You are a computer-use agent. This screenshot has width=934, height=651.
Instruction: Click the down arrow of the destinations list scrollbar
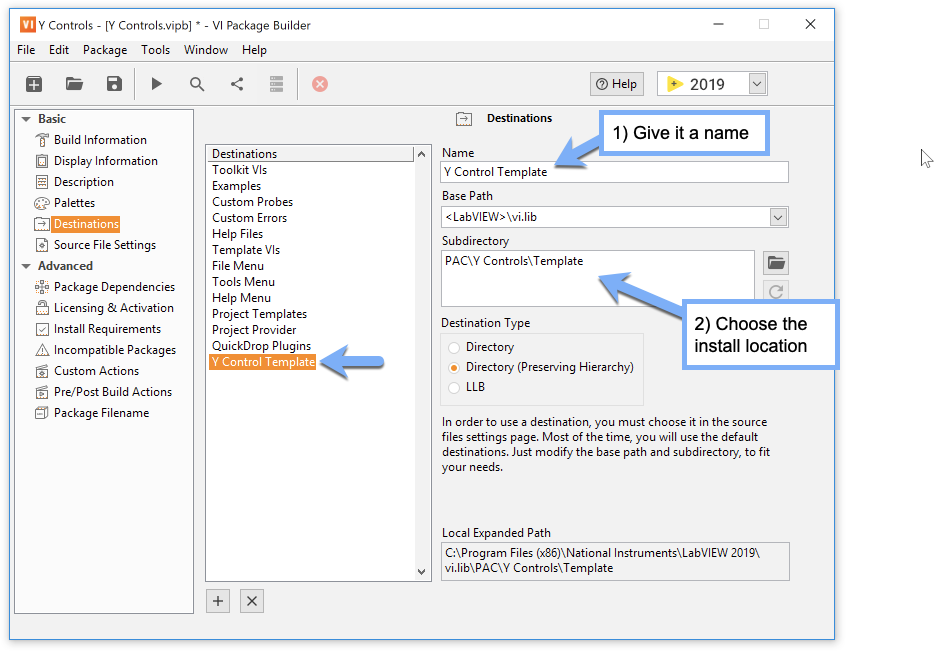[422, 572]
